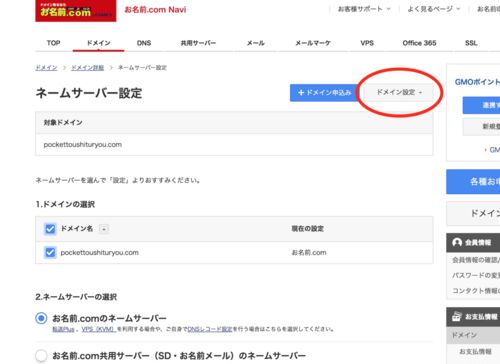500x364 pixels.
Task: Click the 現在の設定 value お名前.com
Action: click(x=309, y=253)
